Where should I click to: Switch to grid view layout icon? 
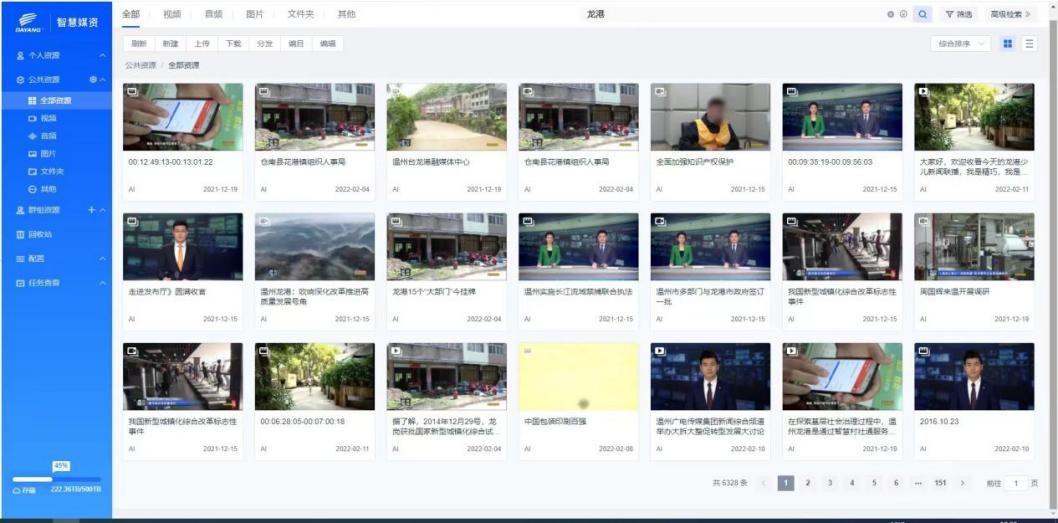(1007, 44)
